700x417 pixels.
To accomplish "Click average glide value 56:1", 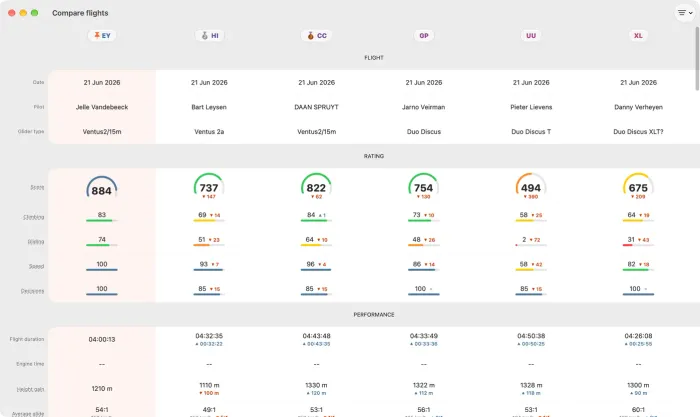I will click(424, 409).
